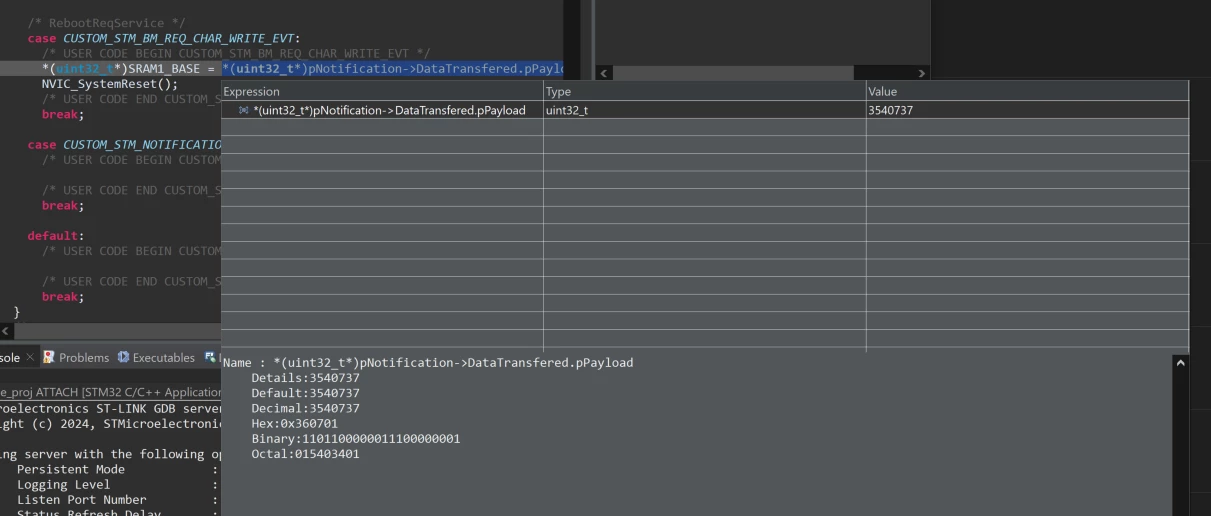Click the detail pane scroll-up arrow

point(1180,362)
